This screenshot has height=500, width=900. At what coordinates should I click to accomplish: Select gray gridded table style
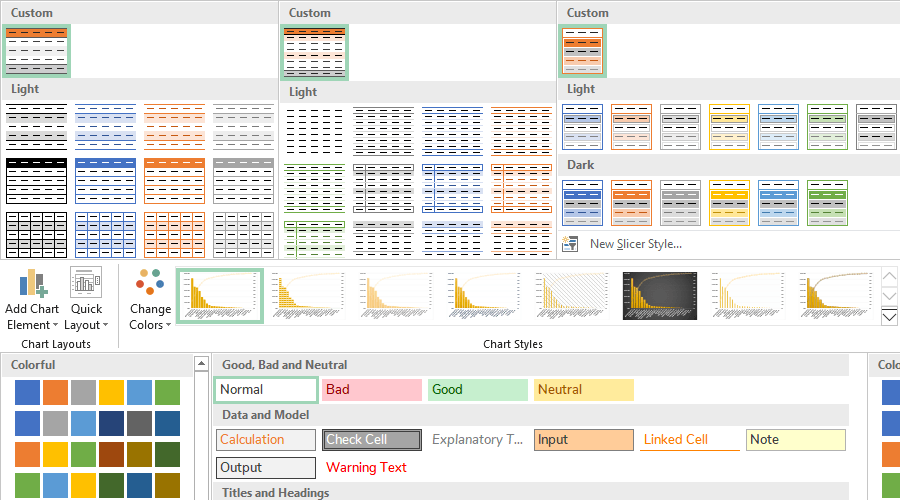pyautogui.click(x=243, y=235)
